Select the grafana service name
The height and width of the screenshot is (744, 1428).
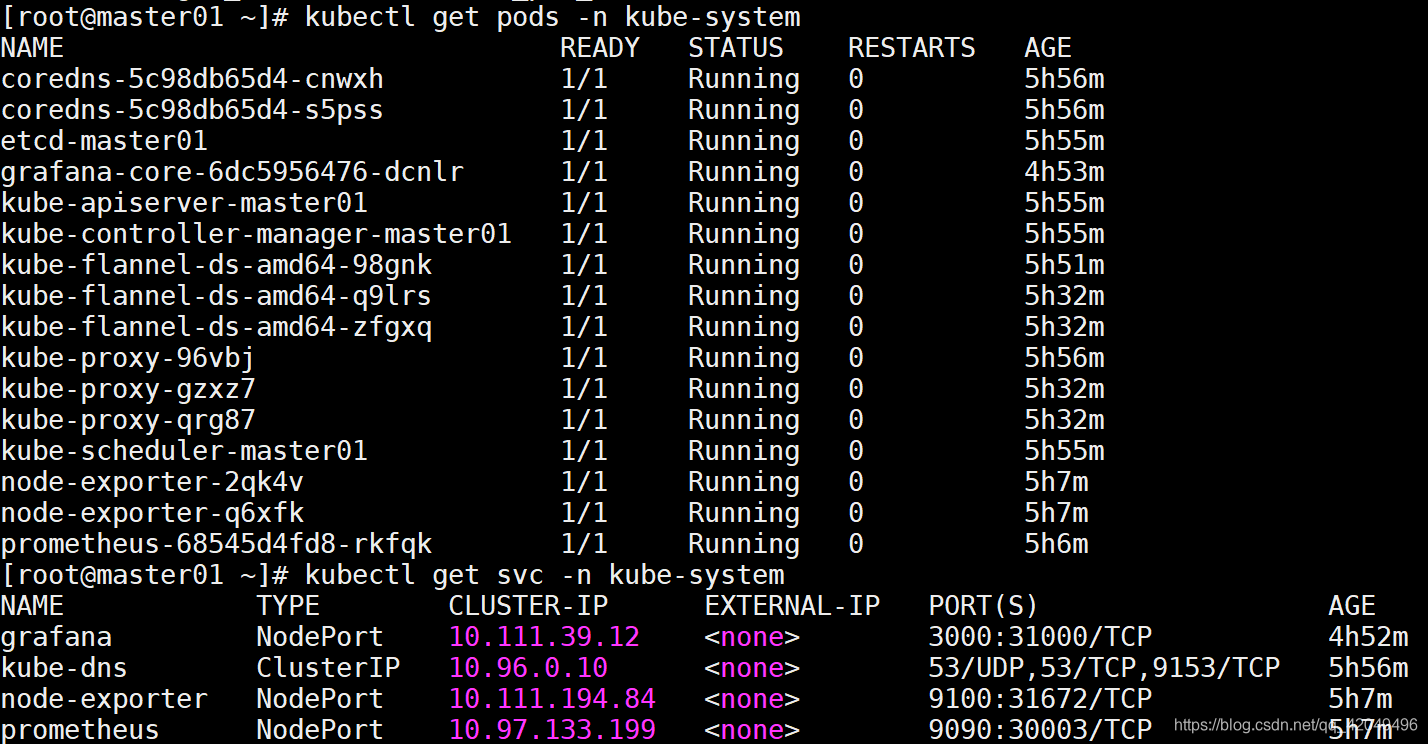(56, 637)
